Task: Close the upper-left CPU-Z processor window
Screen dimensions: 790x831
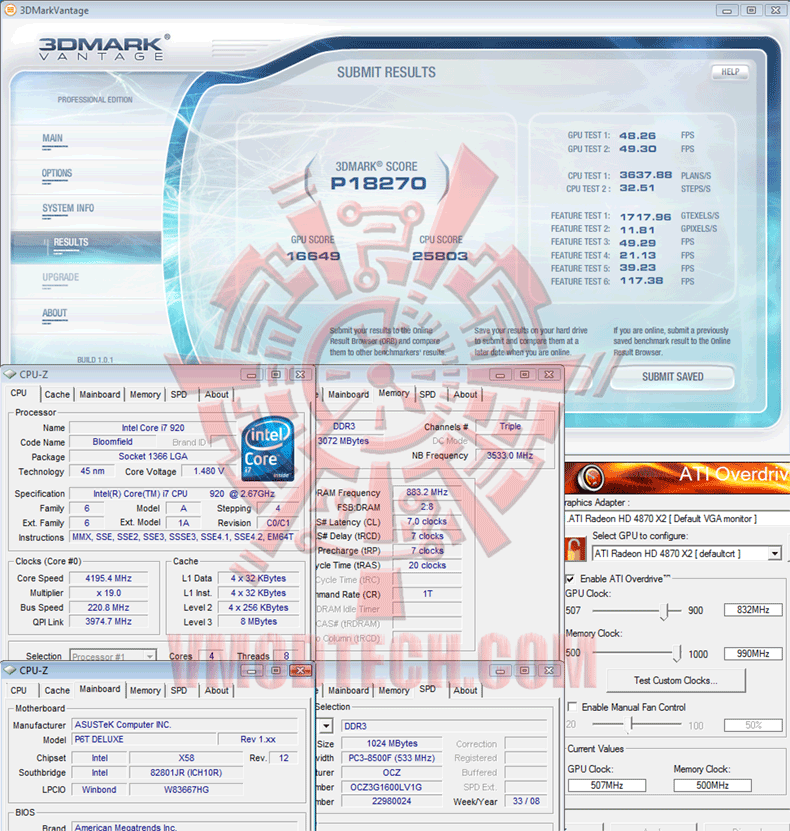Action: pos(300,375)
